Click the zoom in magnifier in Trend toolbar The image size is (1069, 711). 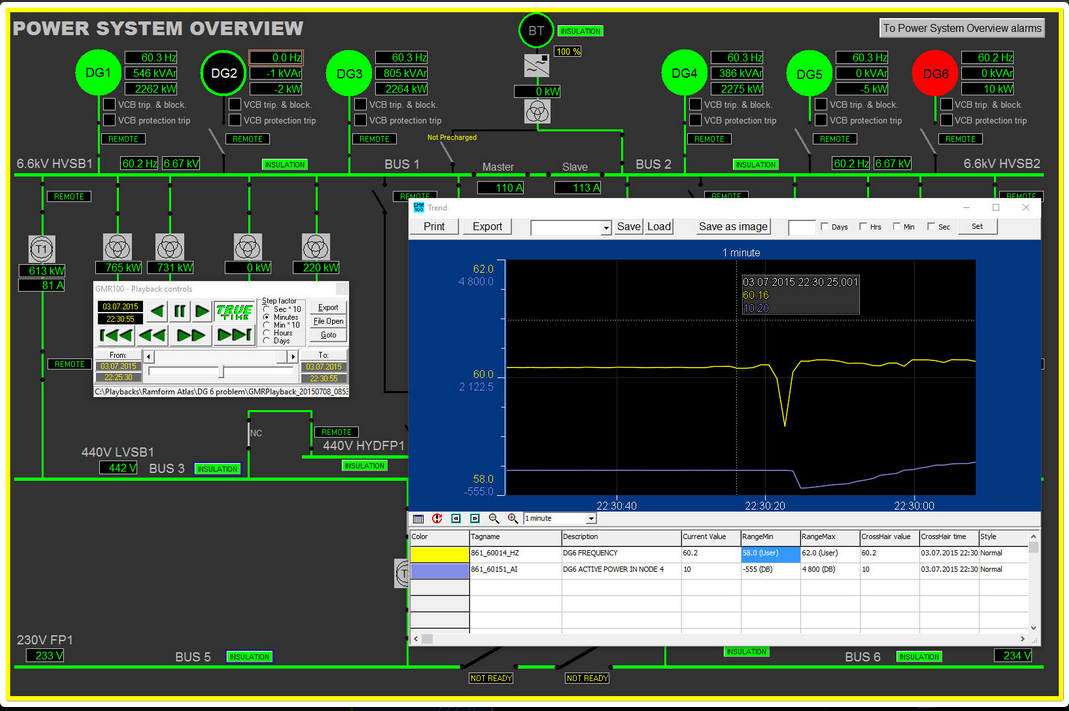513,518
